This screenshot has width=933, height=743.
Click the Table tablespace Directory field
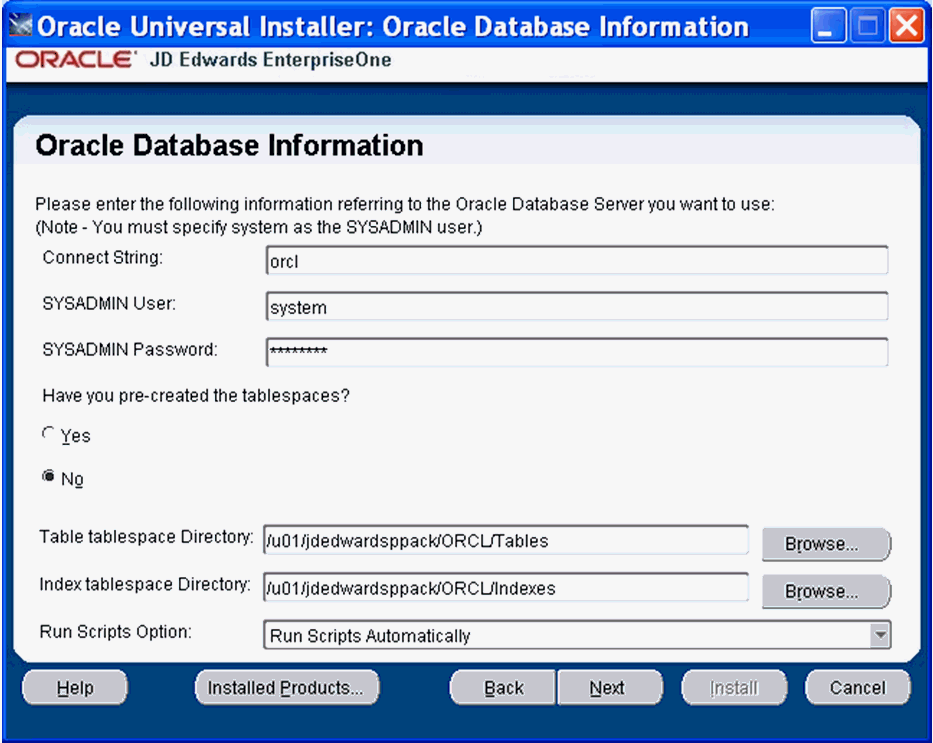click(x=505, y=541)
